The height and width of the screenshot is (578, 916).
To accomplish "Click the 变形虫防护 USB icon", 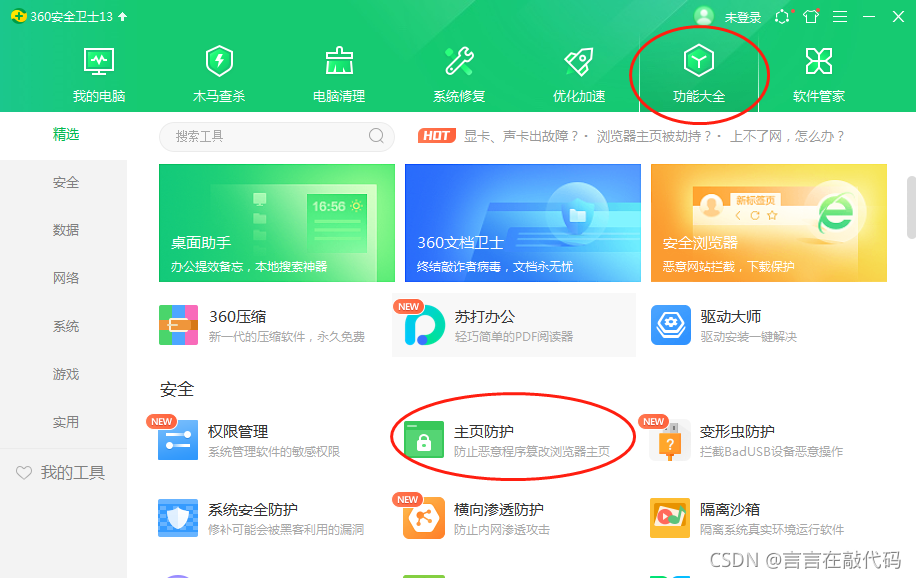I will tap(670, 440).
